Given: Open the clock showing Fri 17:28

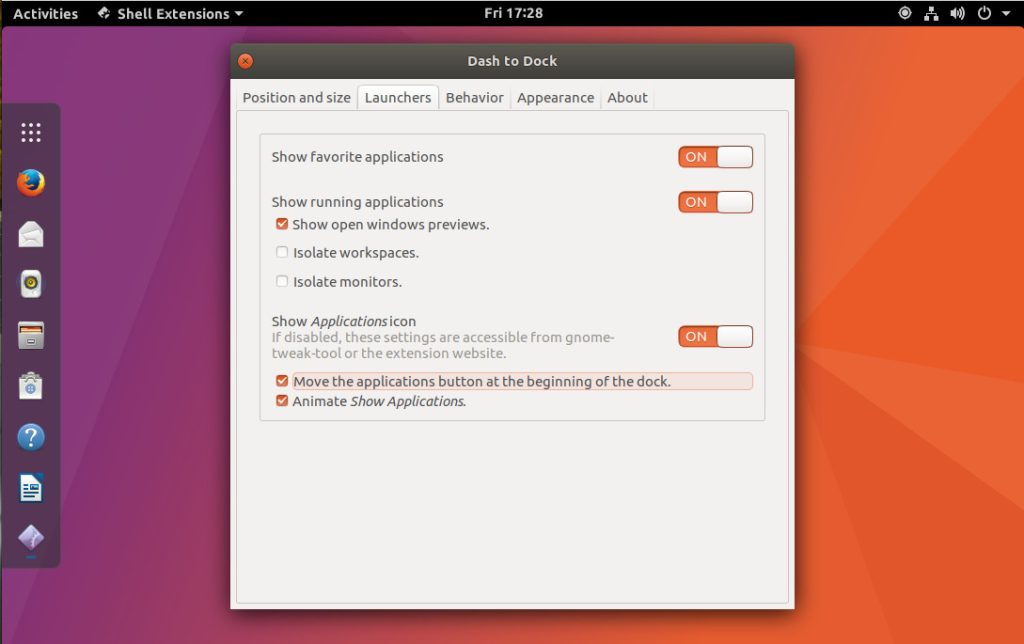Looking at the screenshot, I should point(512,14).
